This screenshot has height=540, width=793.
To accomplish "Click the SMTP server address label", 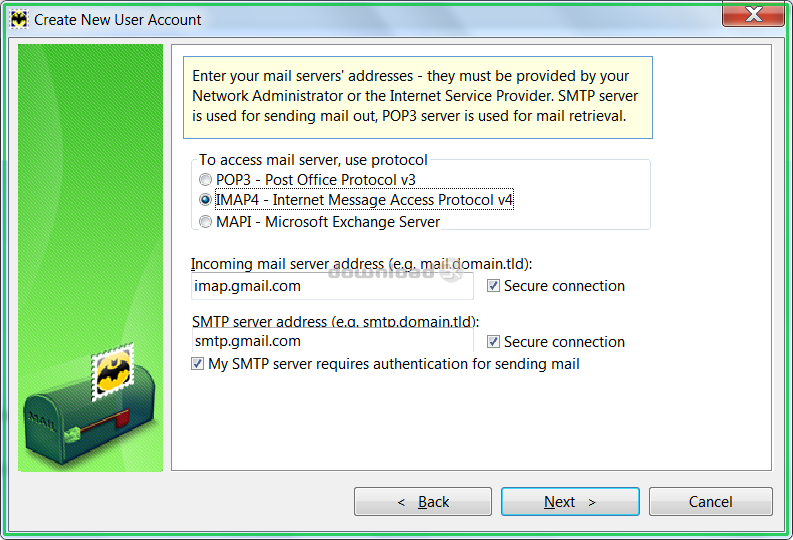I will click(x=335, y=321).
